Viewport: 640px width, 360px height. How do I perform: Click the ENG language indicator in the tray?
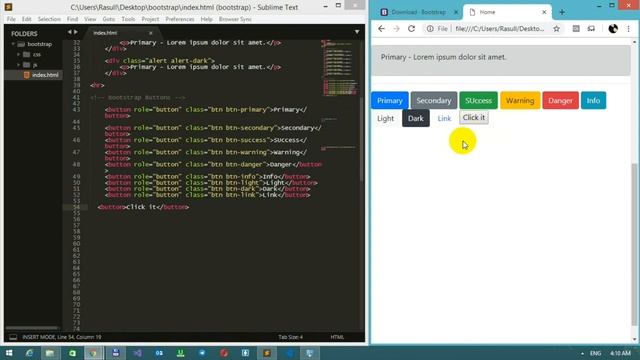coord(596,353)
